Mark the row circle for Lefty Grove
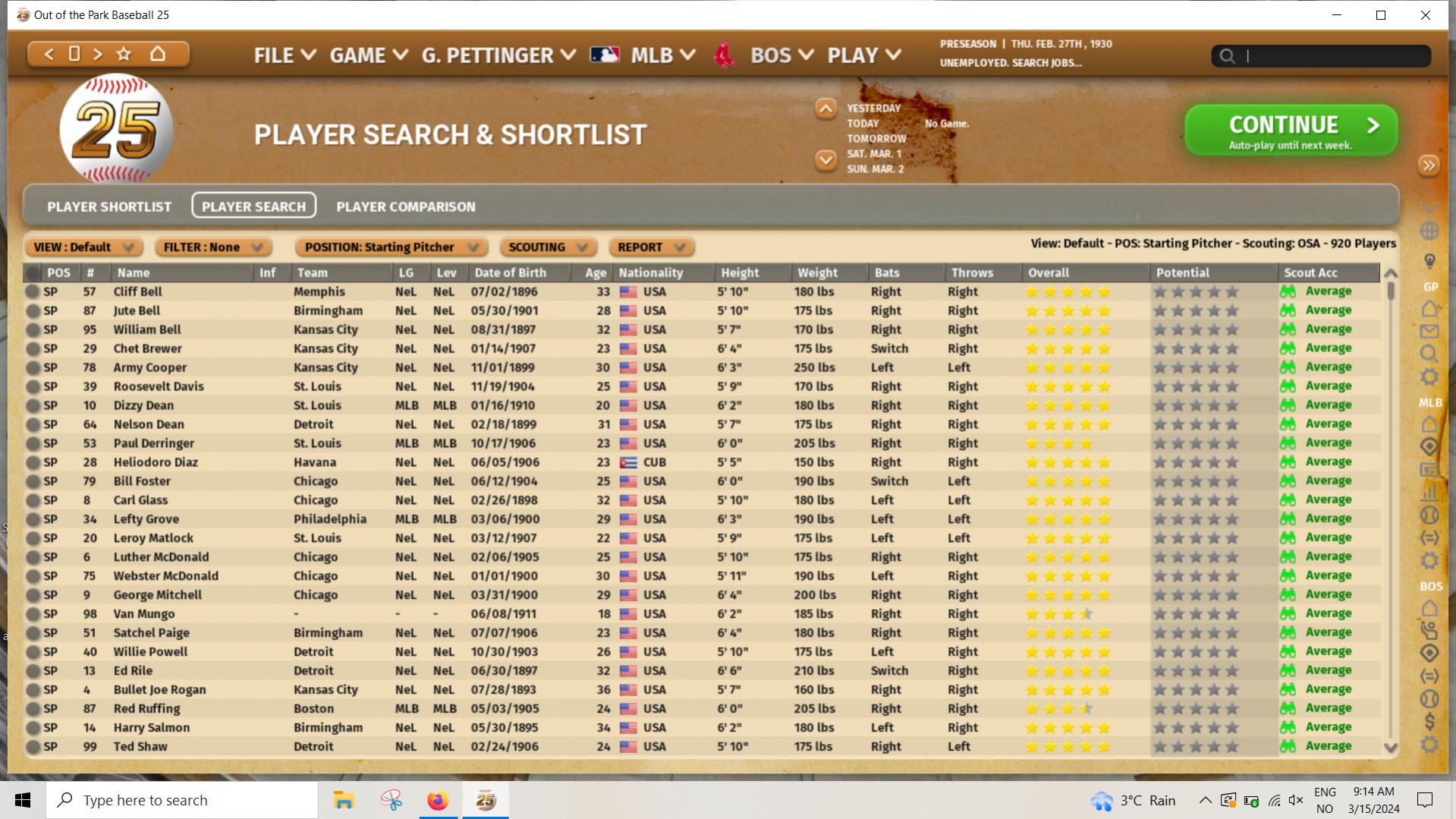Screen dimensions: 1456x819 click(33, 519)
